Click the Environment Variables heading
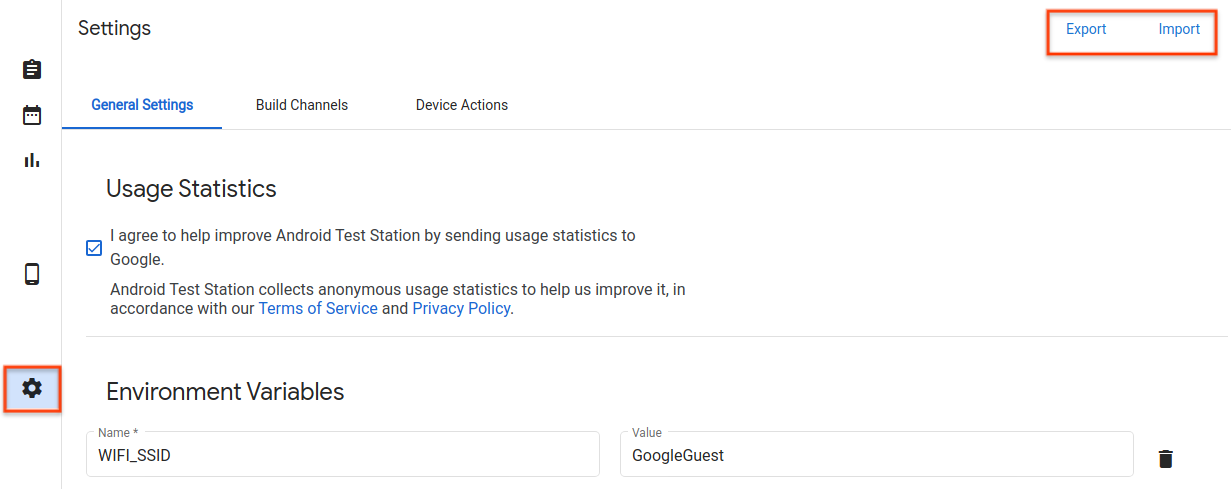Screen dimensions: 1231x491 tap(225, 391)
